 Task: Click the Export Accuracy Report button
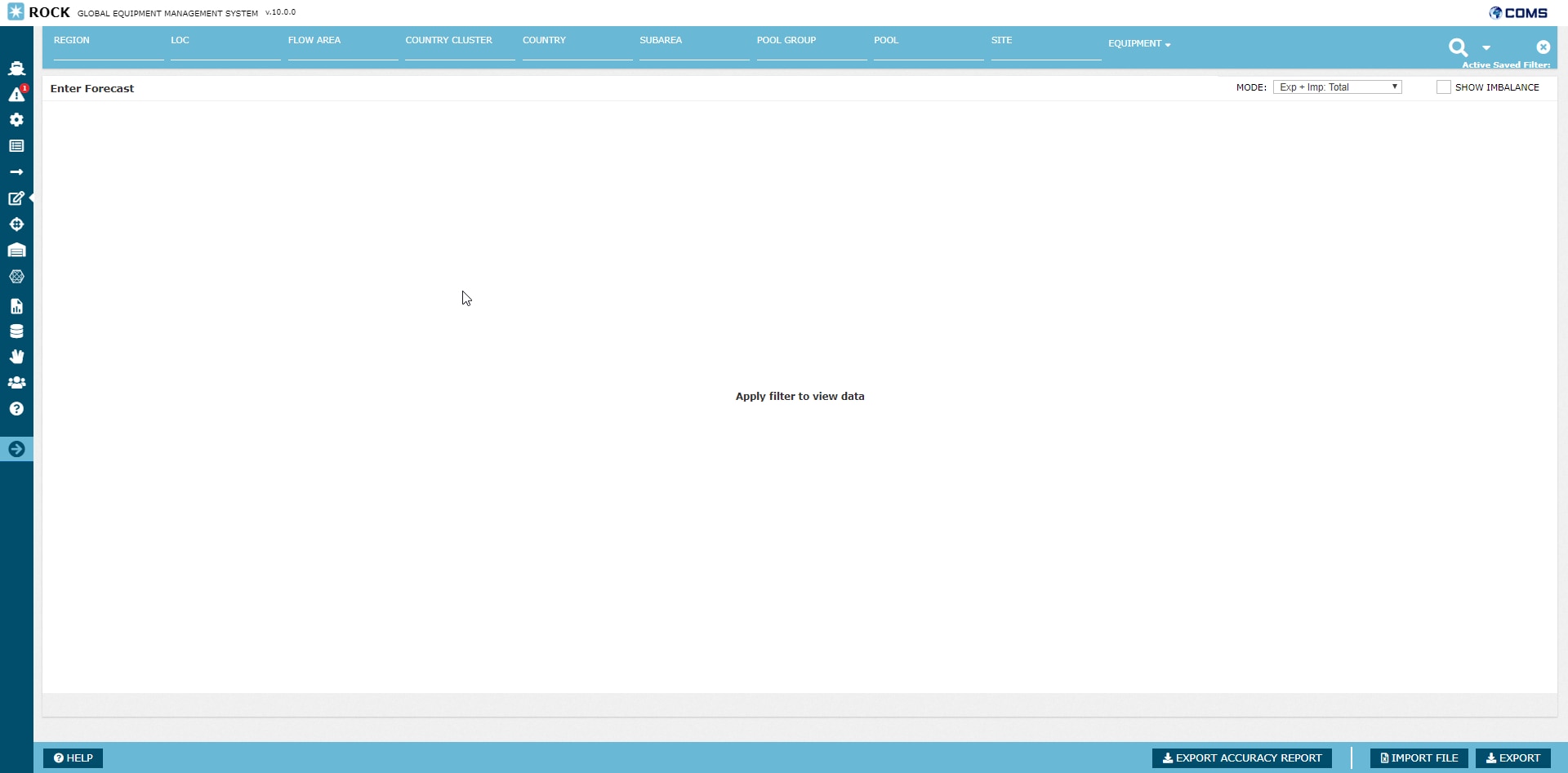(x=1241, y=758)
